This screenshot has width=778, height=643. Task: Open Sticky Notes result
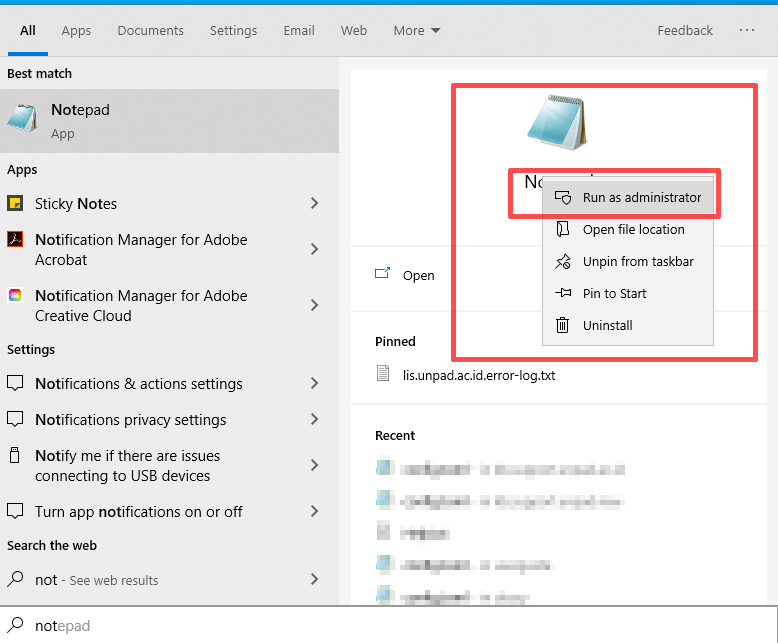[x=75, y=203]
